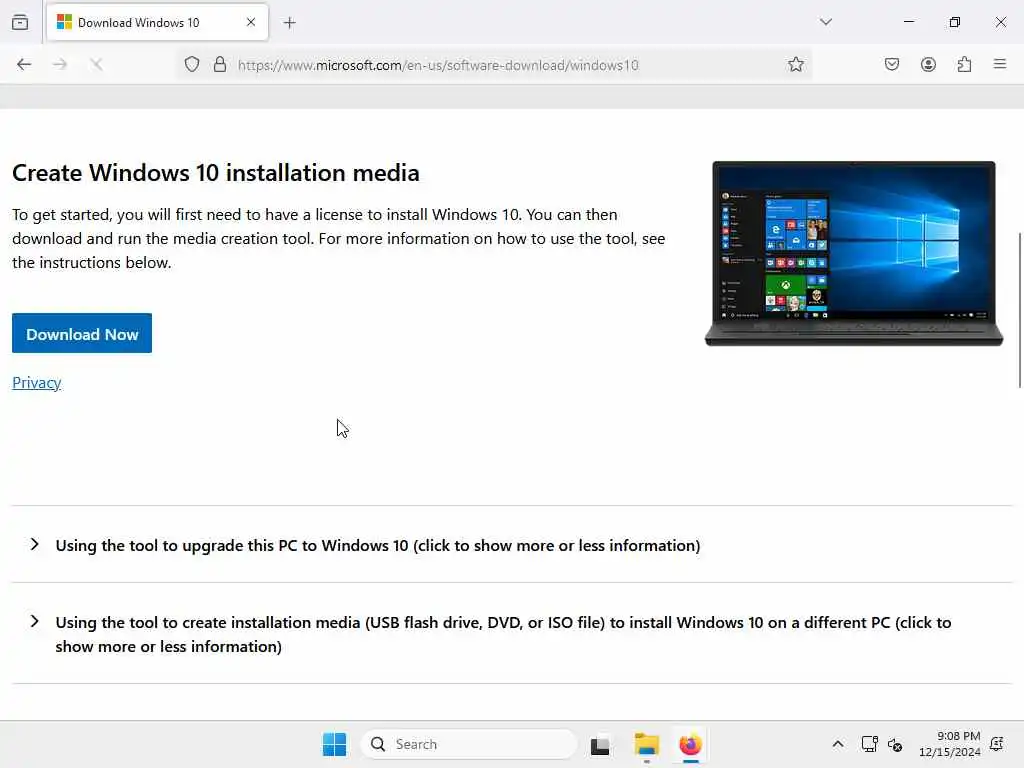Open clock showing 9:08 PM

click(950, 744)
